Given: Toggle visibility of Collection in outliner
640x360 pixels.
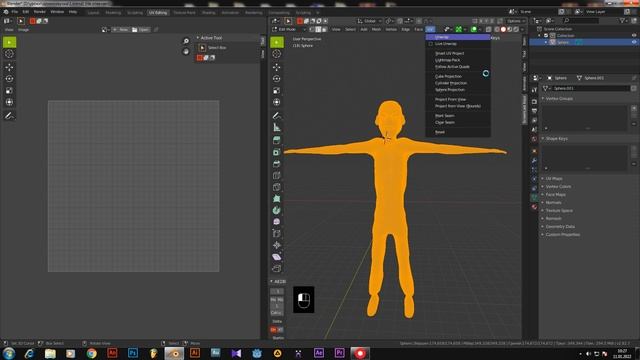Looking at the screenshot, I should [x=634, y=36].
